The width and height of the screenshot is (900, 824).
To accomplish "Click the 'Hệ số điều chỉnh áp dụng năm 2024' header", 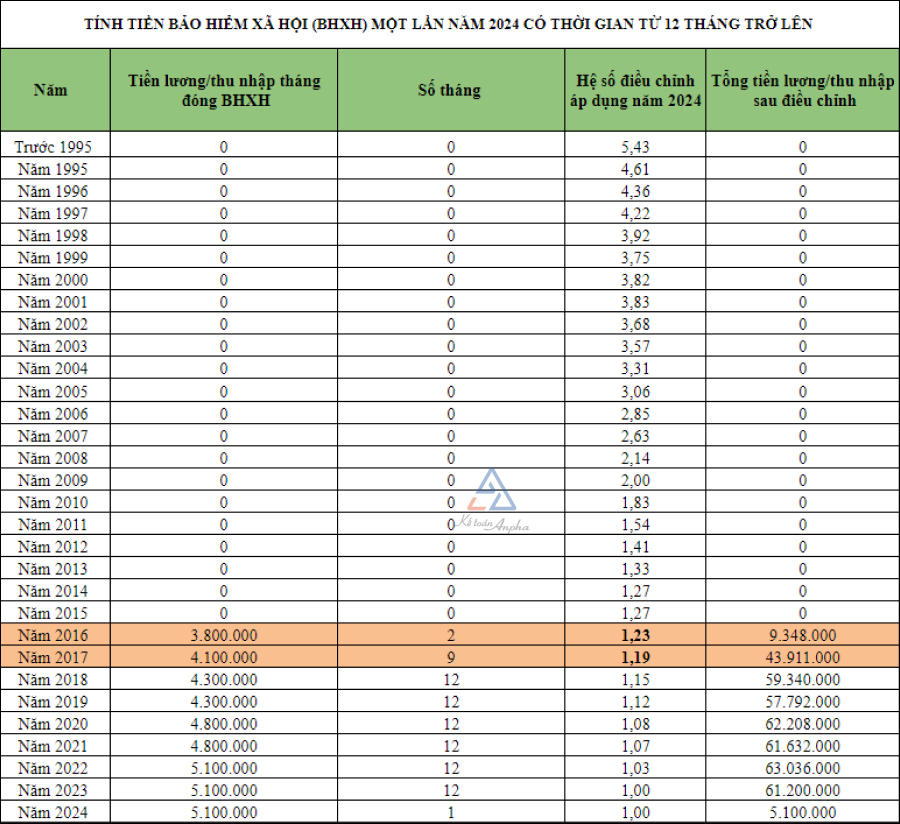I will [x=633, y=90].
